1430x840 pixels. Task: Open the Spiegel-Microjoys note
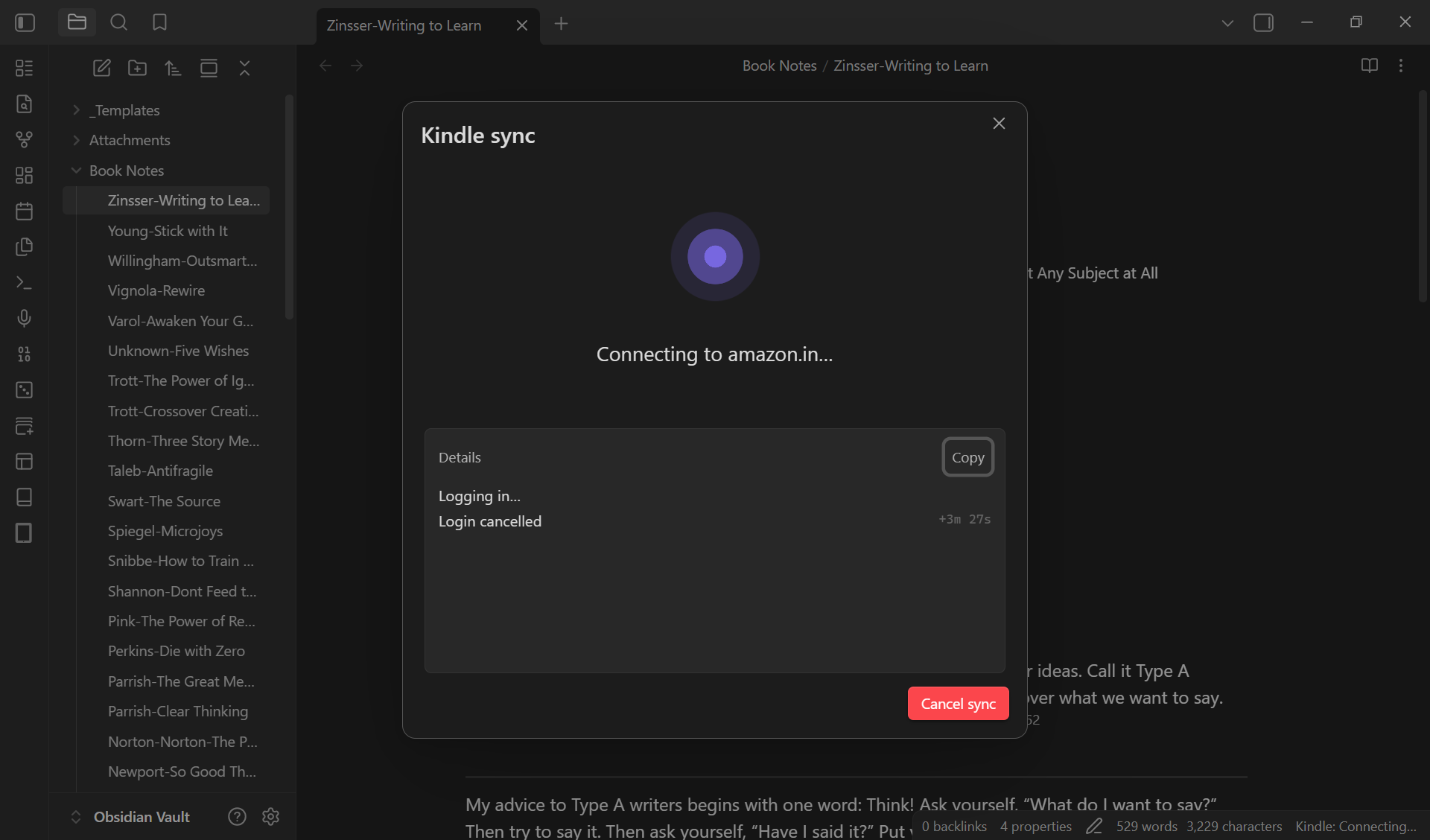tap(166, 531)
